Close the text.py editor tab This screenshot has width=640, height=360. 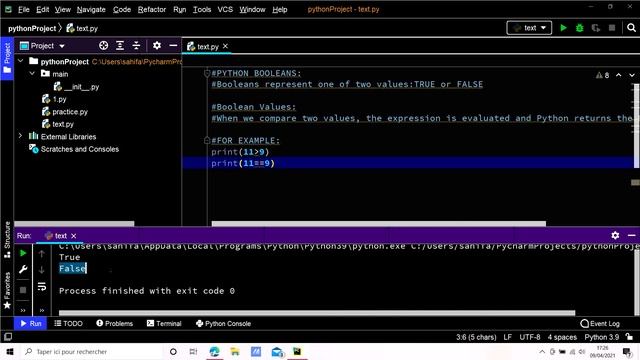tap(225, 47)
